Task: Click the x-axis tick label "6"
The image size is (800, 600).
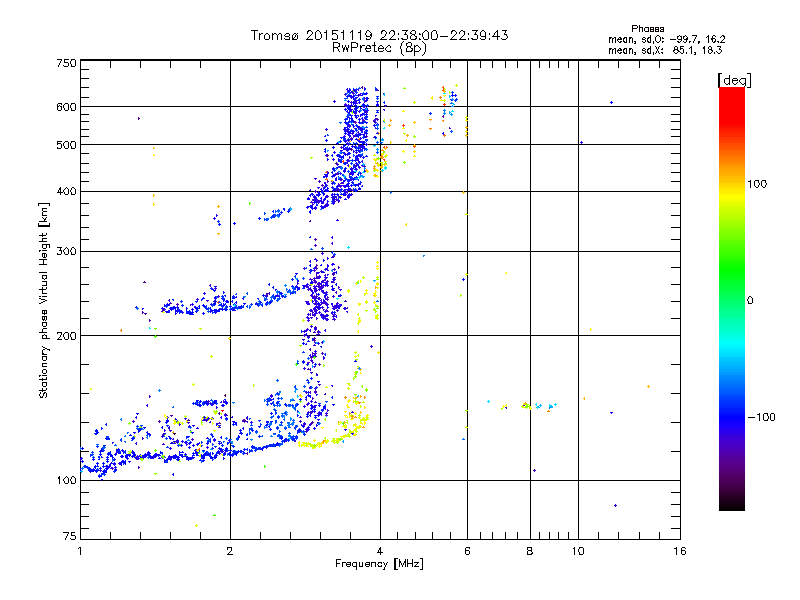Action: pyautogui.click(x=467, y=551)
